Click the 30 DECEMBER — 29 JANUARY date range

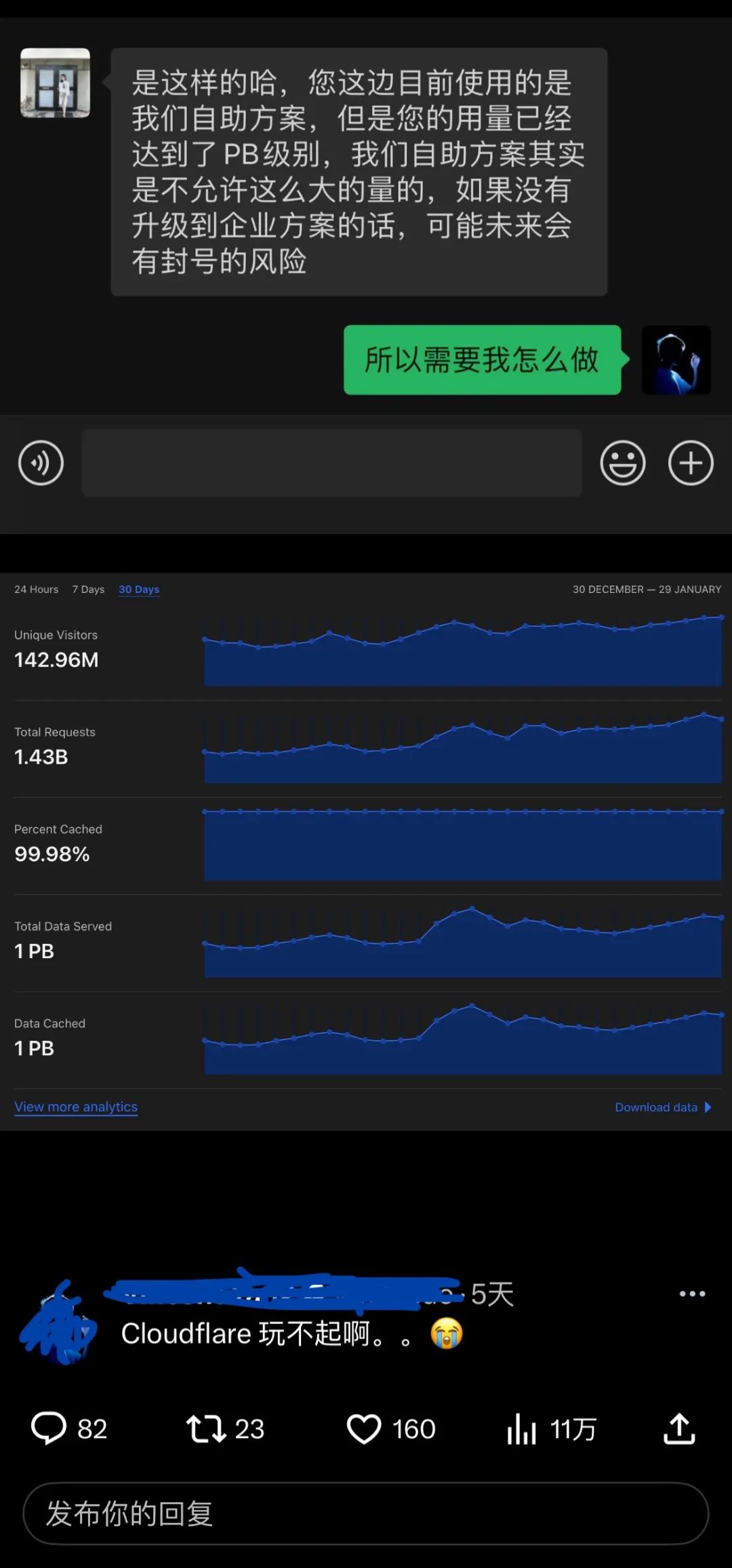click(x=647, y=590)
